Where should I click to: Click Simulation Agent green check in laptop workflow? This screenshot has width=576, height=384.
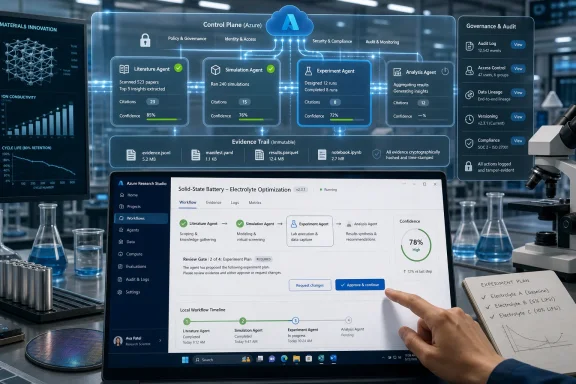tap(240, 223)
